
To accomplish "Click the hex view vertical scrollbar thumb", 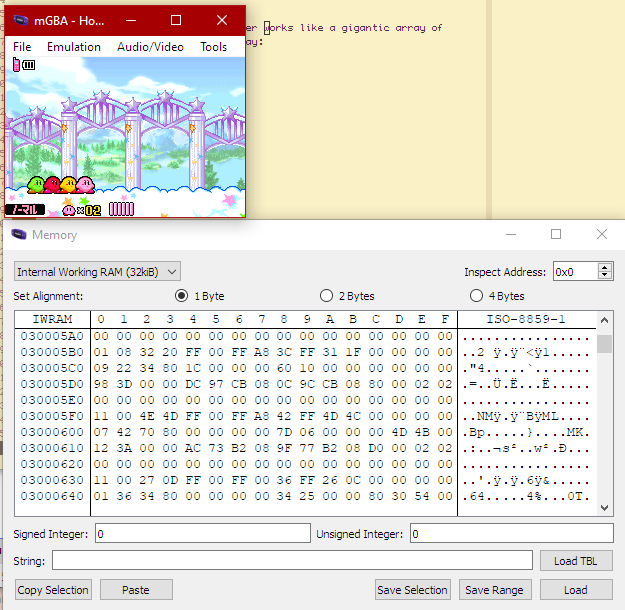I will (x=604, y=344).
